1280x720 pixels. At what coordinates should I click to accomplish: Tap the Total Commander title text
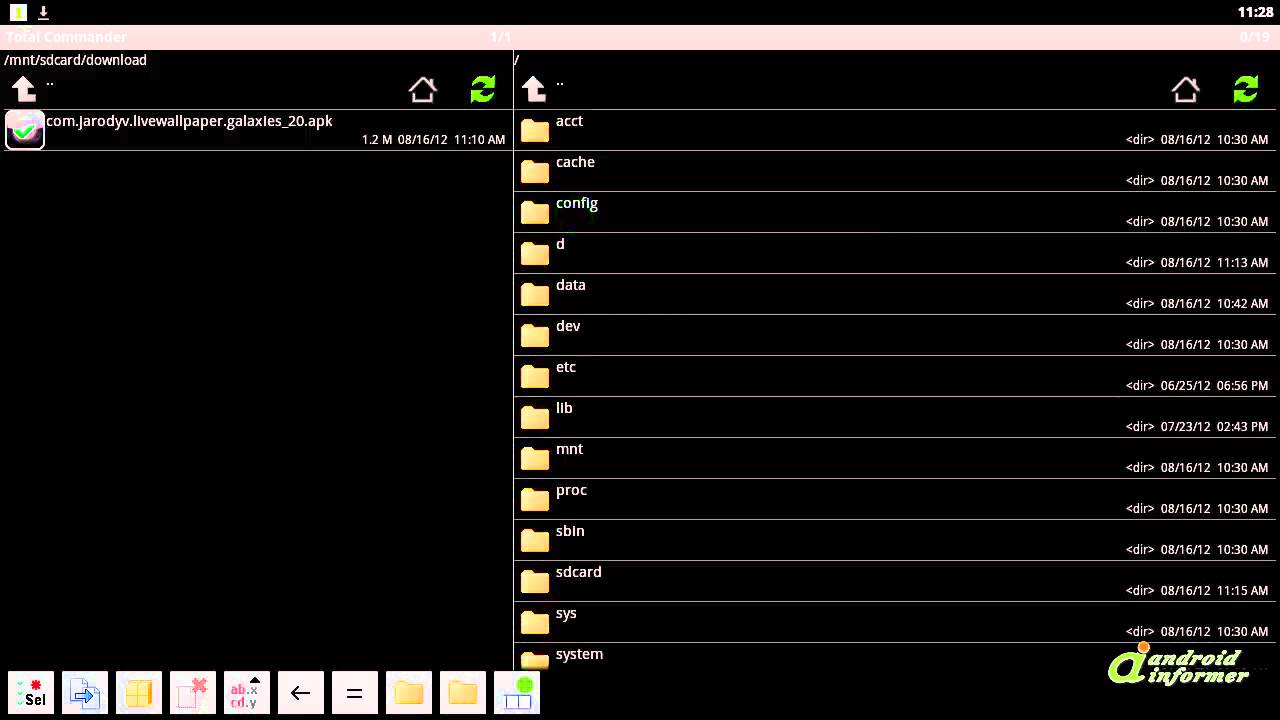66,37
